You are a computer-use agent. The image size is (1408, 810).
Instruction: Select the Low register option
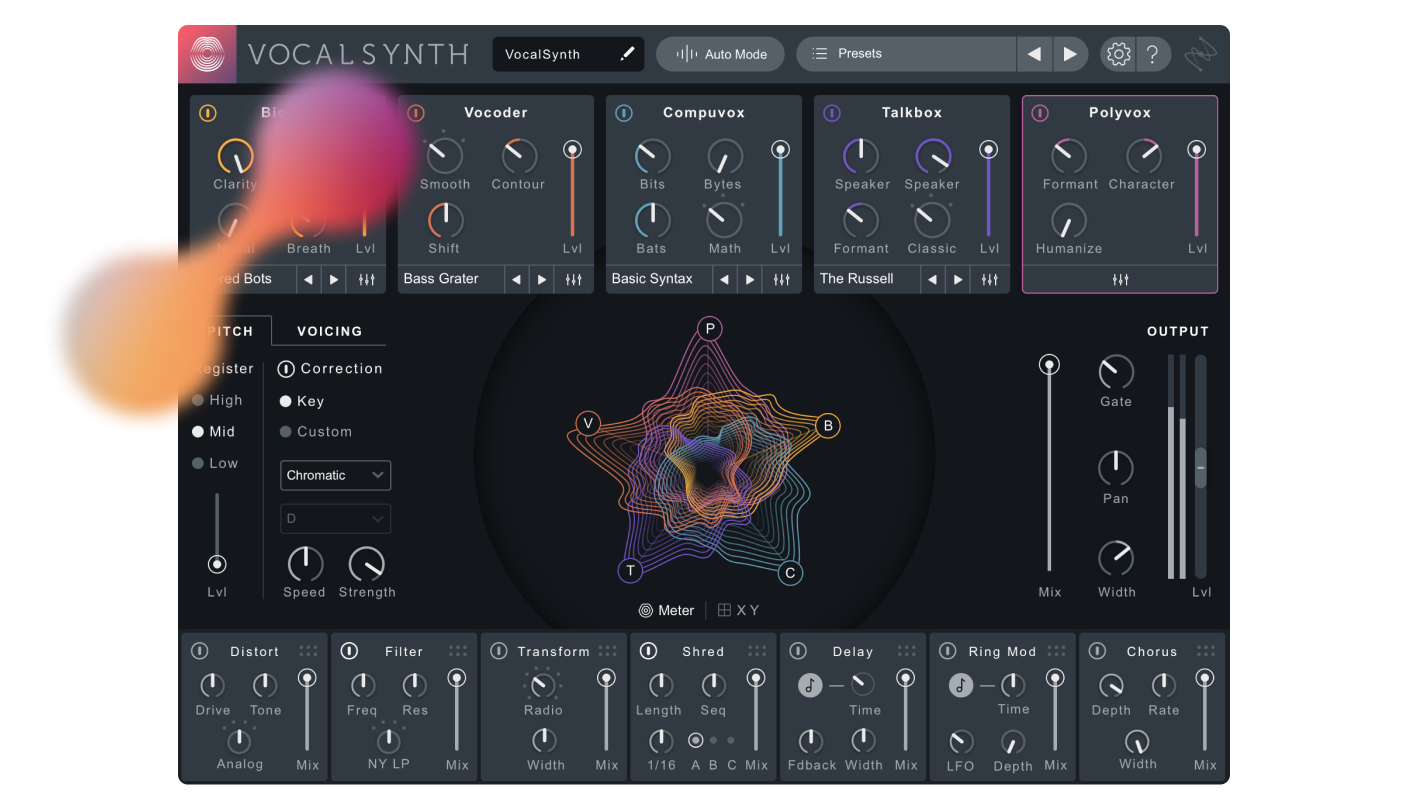(215, 463)
